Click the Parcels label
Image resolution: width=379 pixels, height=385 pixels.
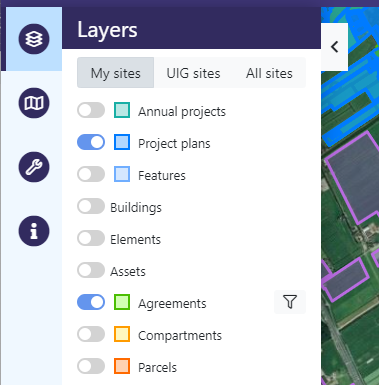point(157,368)
